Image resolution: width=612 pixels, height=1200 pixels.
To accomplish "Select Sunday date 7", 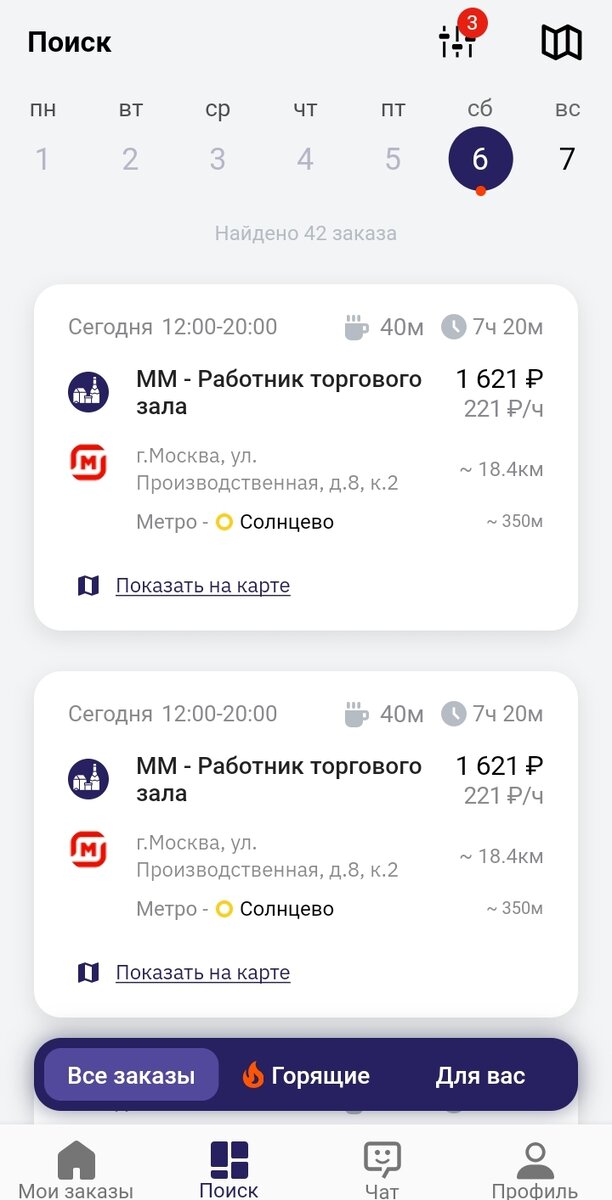I will pos(567,158).
